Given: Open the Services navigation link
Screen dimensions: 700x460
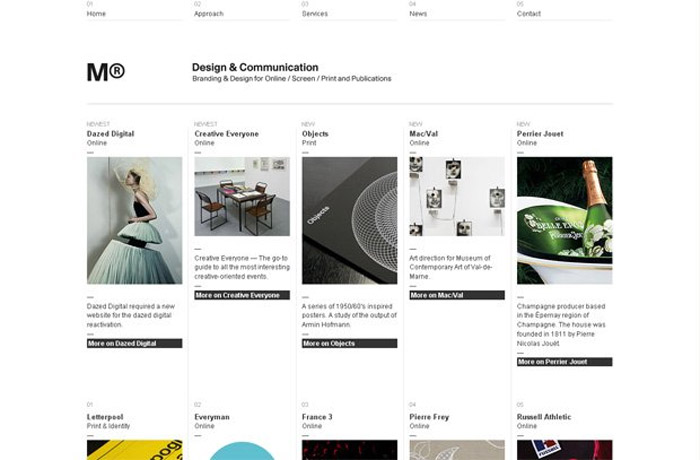Looking at the screenshot, I should (x=315, y=14).
